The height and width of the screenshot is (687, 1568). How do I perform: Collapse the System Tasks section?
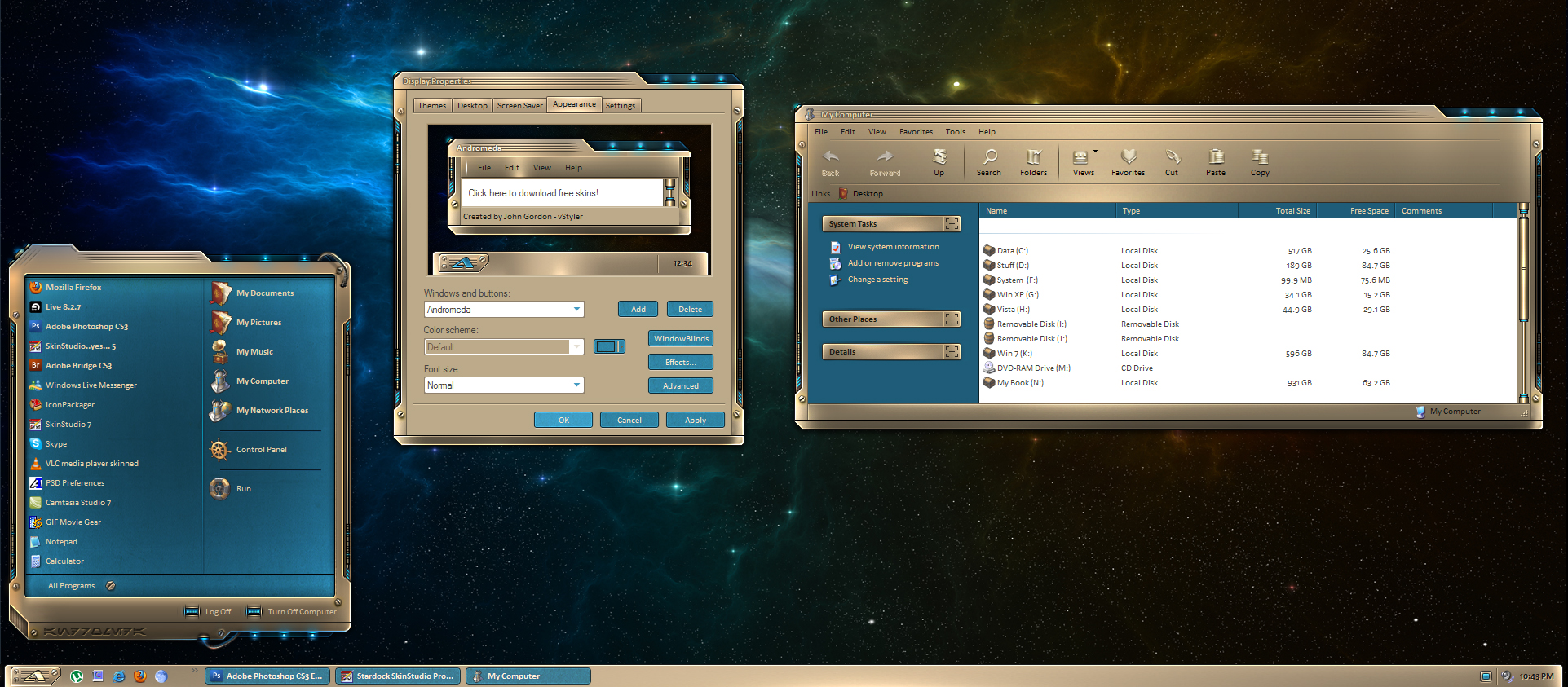(x=952, y=223)
